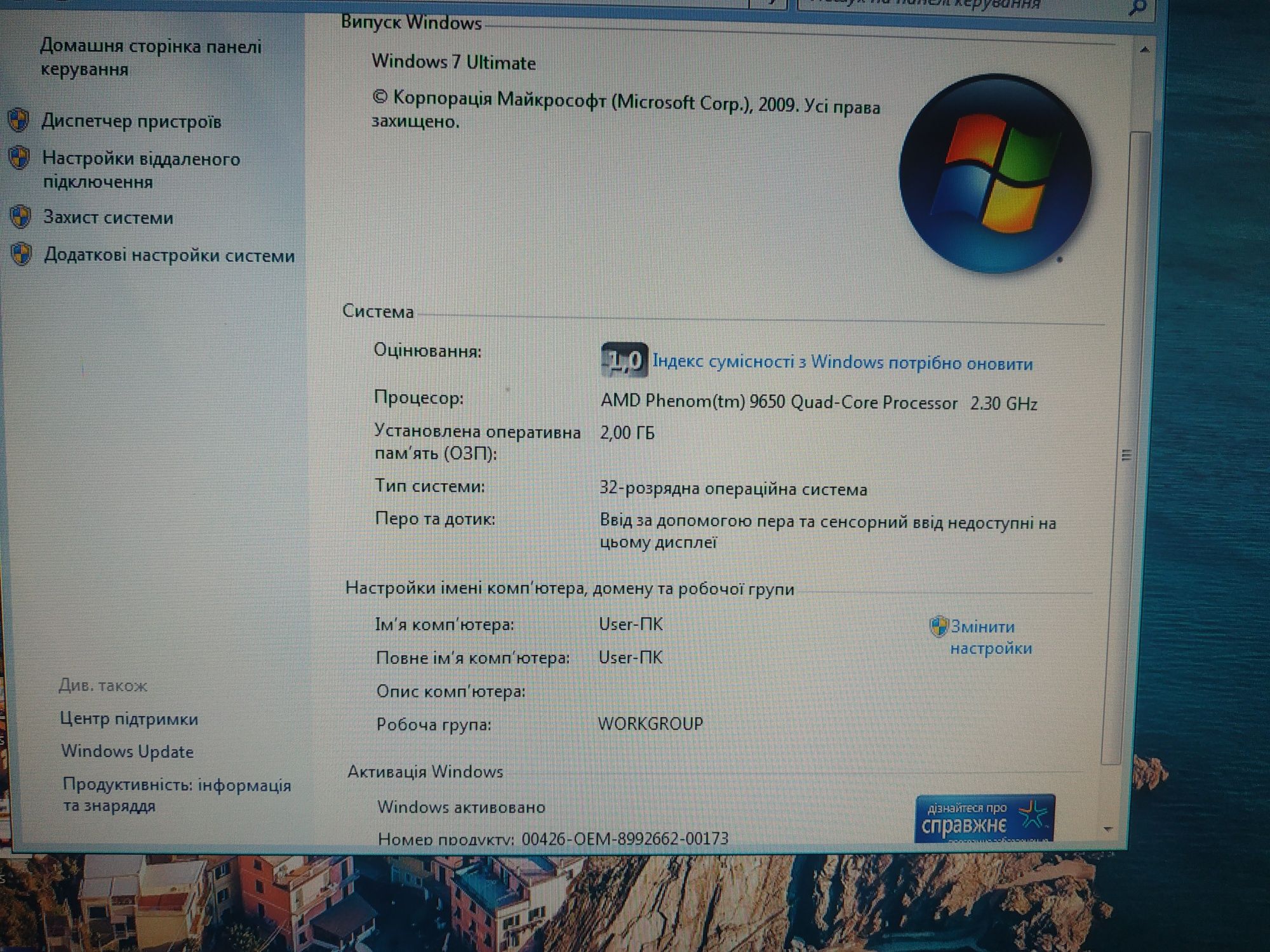Click the 1,0 Windows Experience Index badge
Screen dimensions: 1270x952
tap(624, 360)
